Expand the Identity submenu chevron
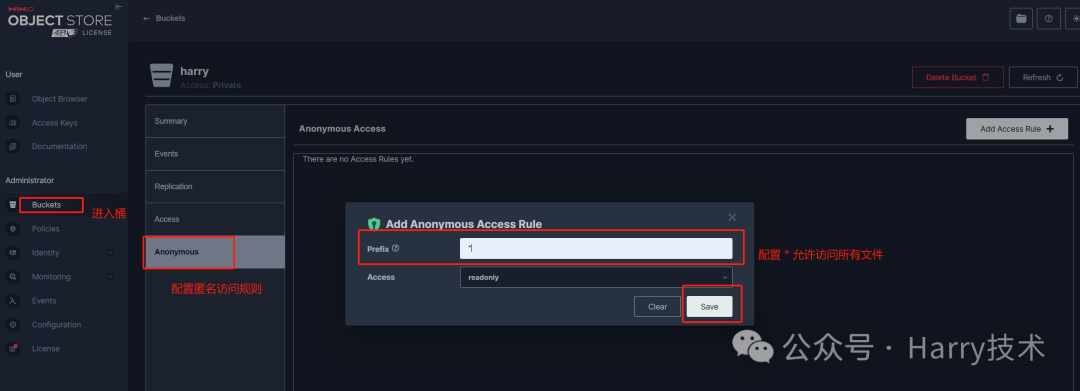1080x391 pixels. pyautogui.click(x=110, y=253)
